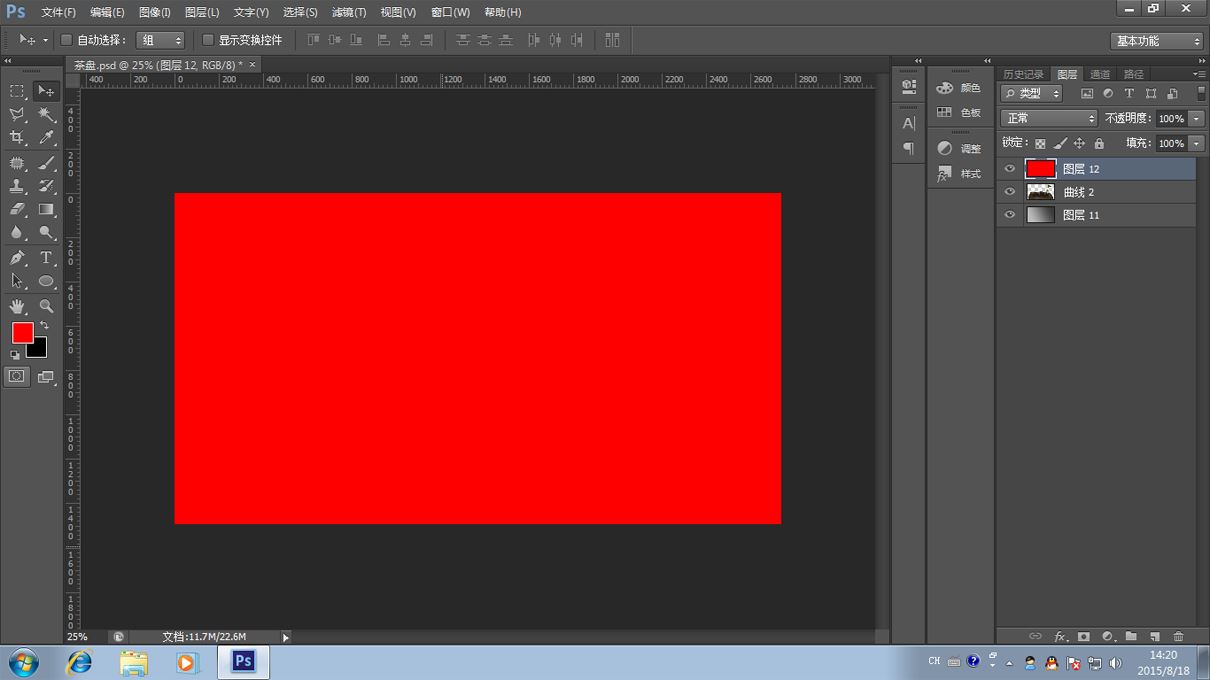Screen dimensions: 1210x680
Task: Create a new layer group
Action: (1131, 637)
